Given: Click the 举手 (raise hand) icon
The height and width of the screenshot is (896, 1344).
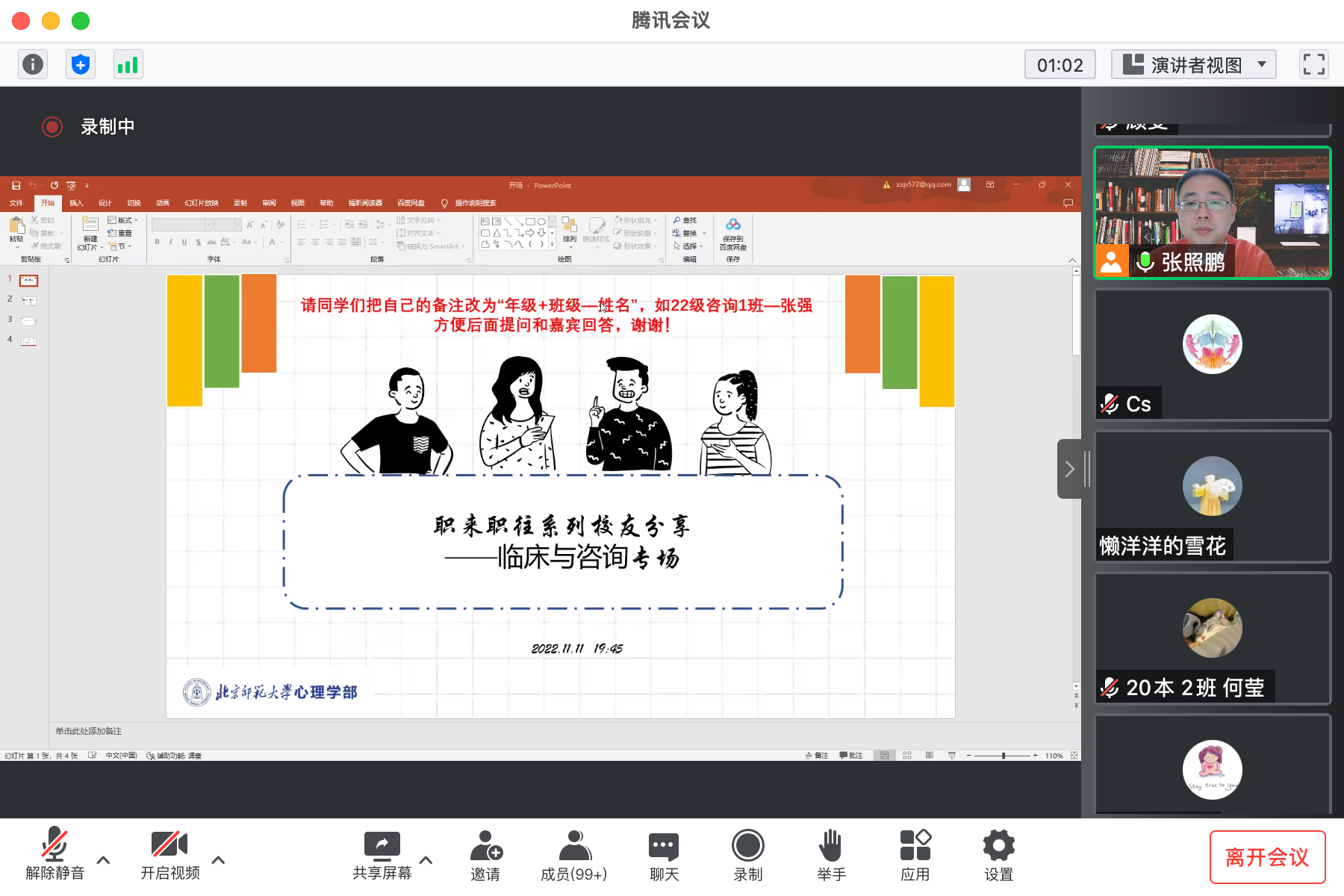Looking at the screenshot, I should point(831,846).
